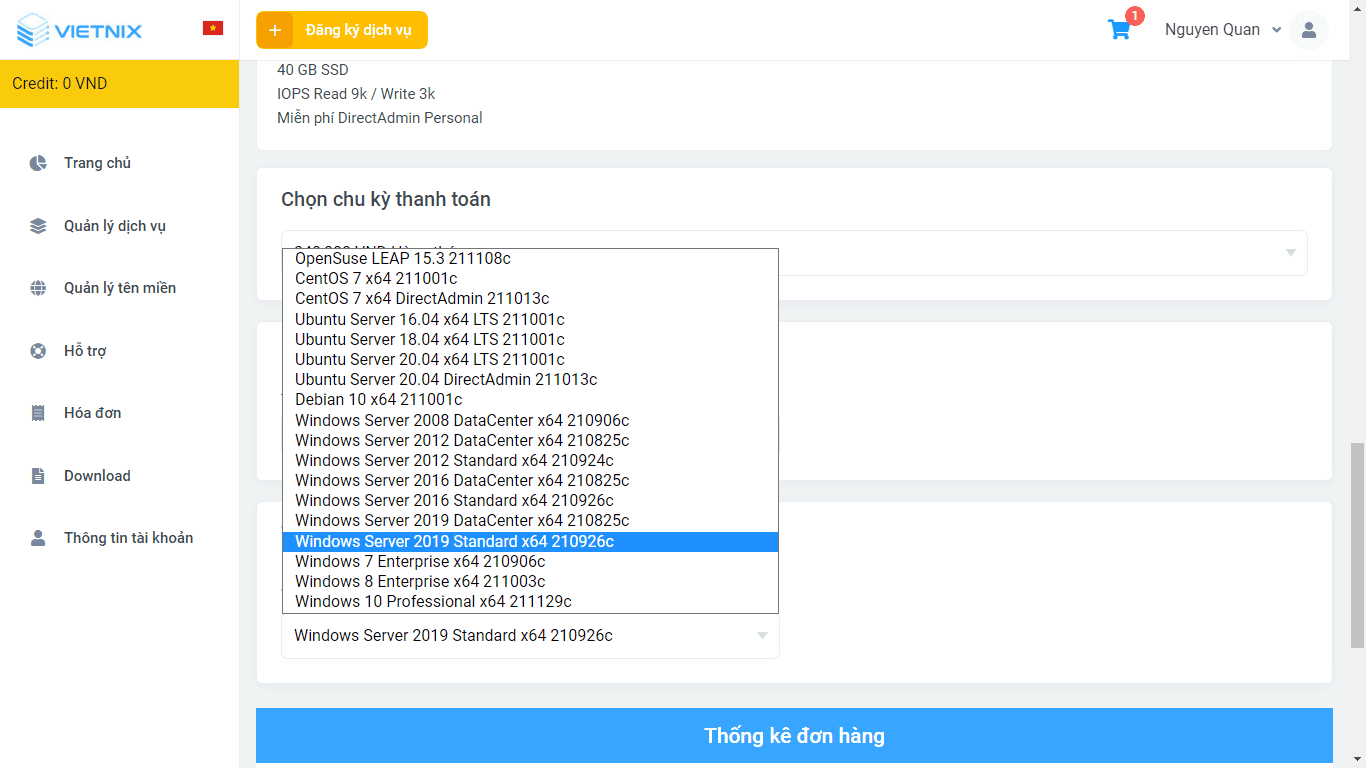This screenshot has height=768, width=1366.
Task: Expand the billing cycle dropdown arrow
Action: [x=1290, y=252]
